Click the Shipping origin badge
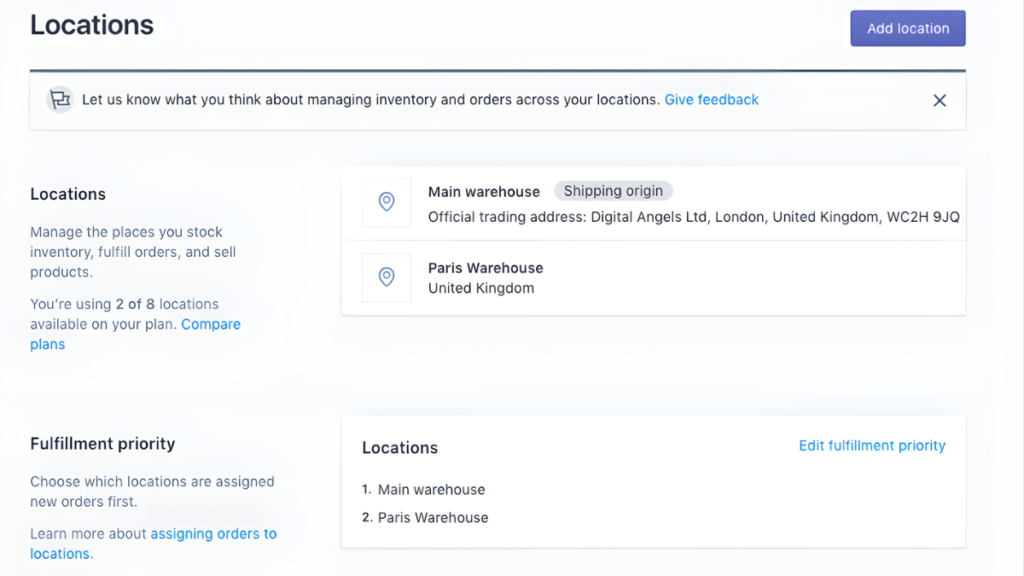This screenshot has width=1024, height=576. 613,191
